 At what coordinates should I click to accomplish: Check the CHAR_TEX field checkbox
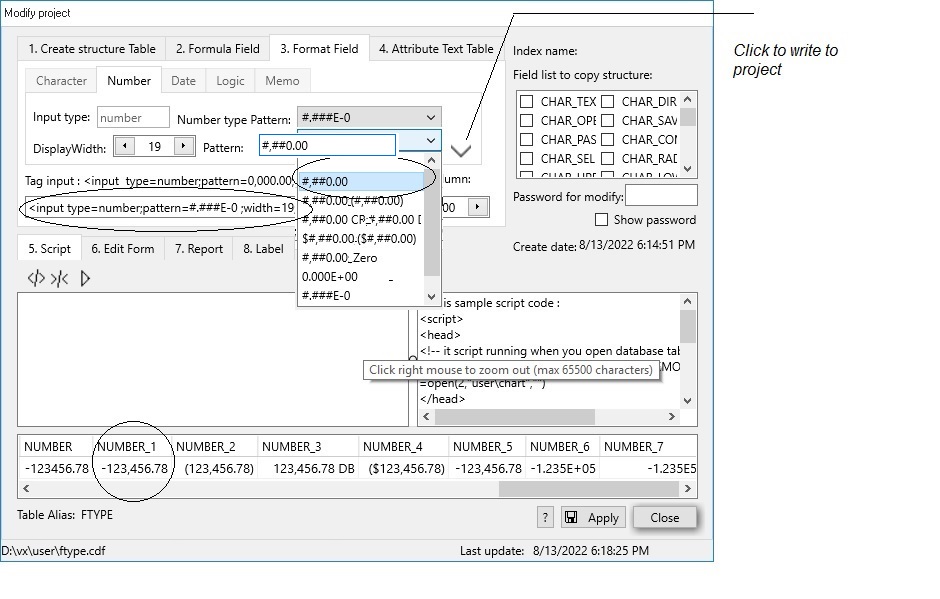pos(526,102)
